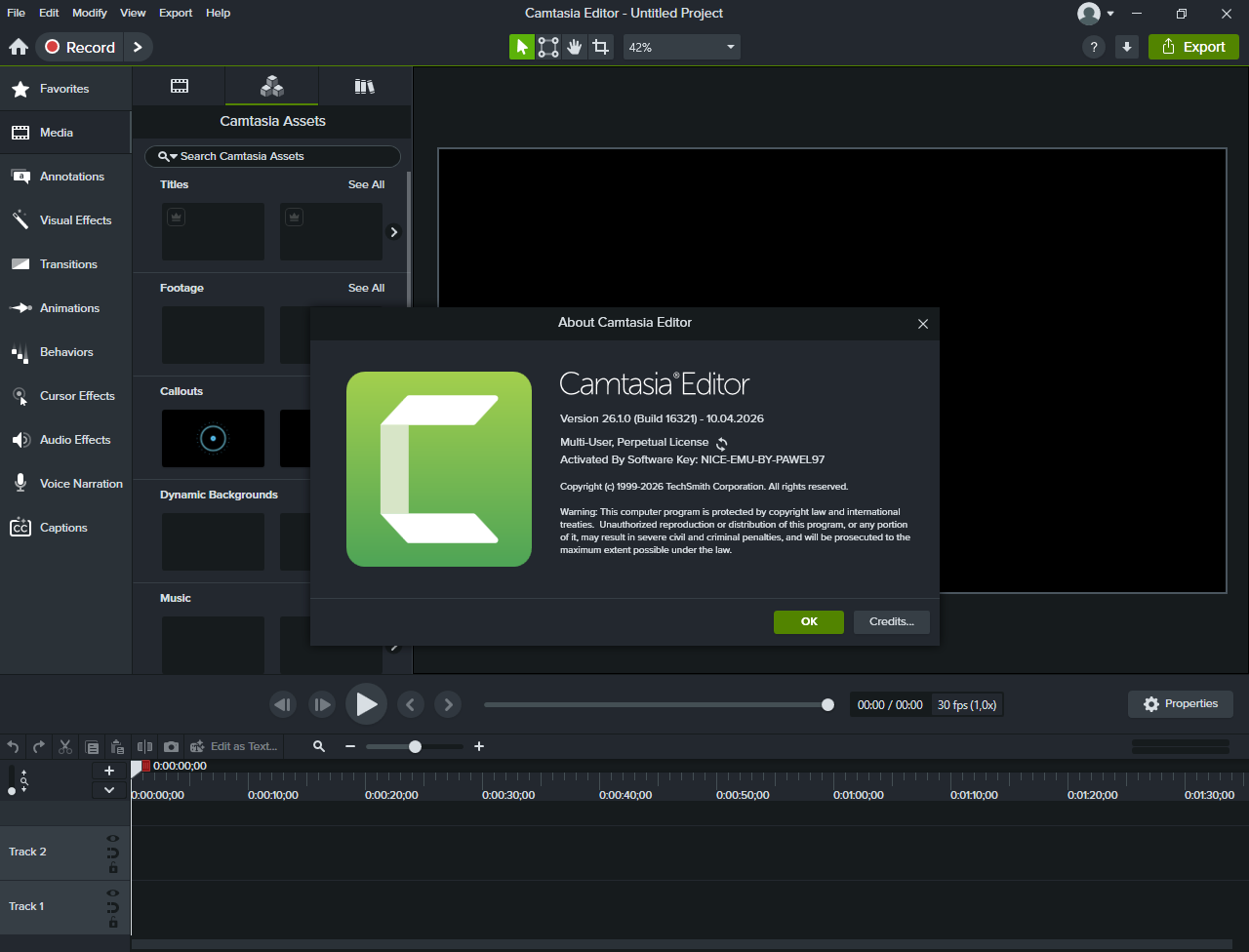Open the Edit menu
Screen dimensions: 1249x952
[x=49, y=13]
